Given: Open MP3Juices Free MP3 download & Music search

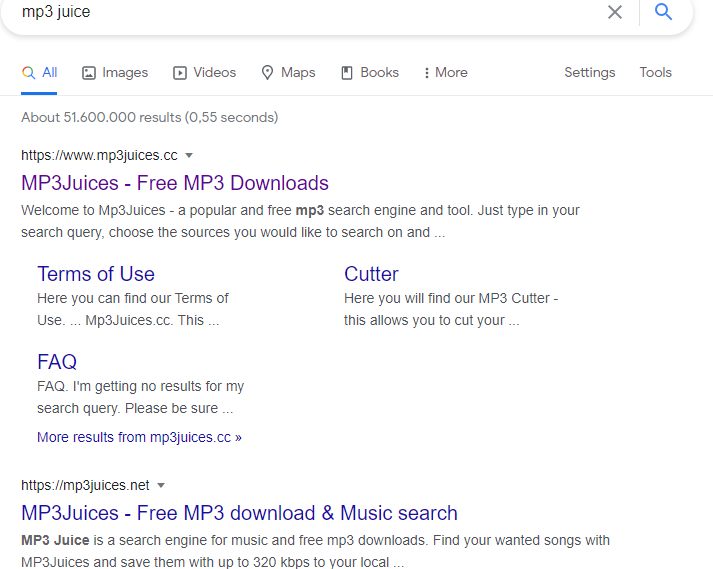Looking at the screenshot, I should [x=239, y=513].
